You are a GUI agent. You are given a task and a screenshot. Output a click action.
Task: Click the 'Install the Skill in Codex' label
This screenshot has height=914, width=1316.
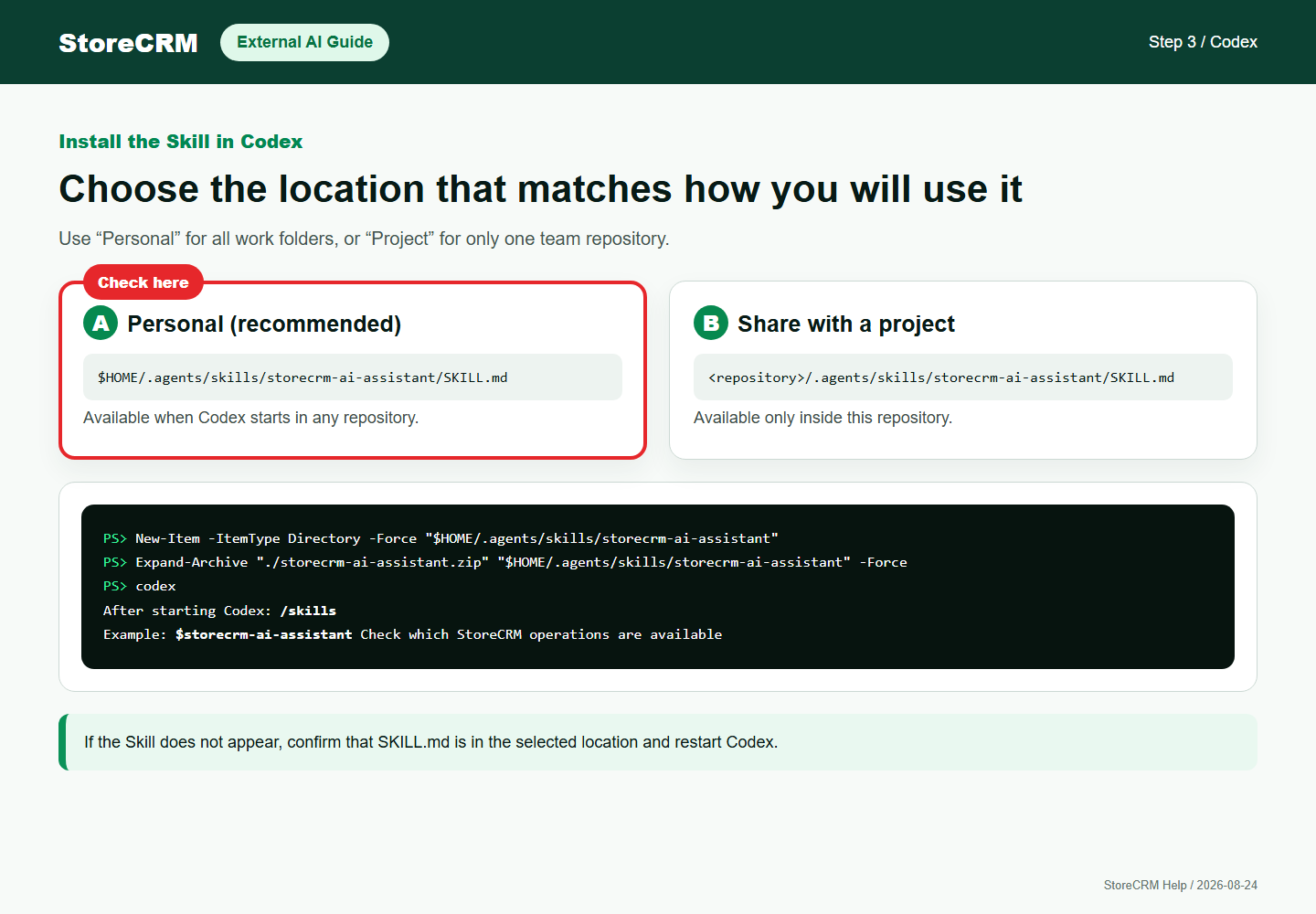(x=180, y=142)
